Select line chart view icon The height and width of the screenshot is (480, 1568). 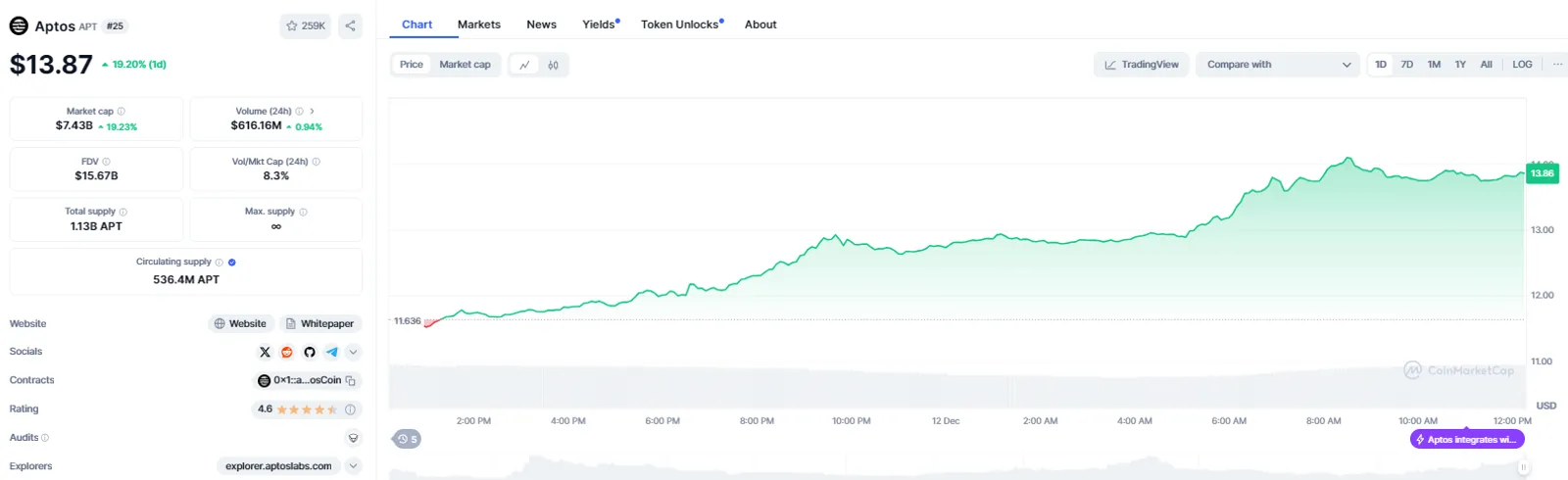pos(524,65)
